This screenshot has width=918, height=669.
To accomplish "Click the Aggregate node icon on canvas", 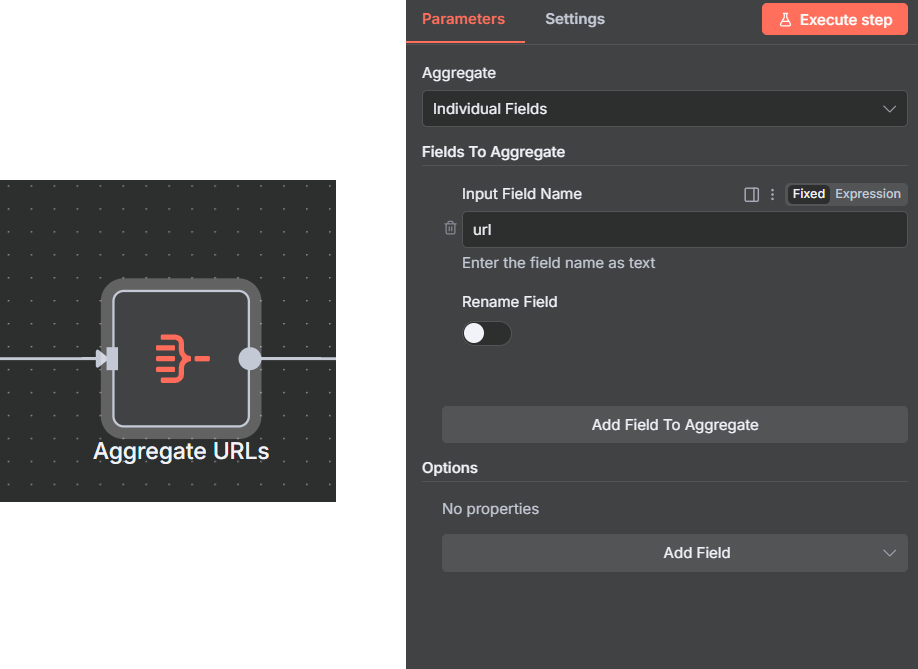I will [x=181, y=358].
